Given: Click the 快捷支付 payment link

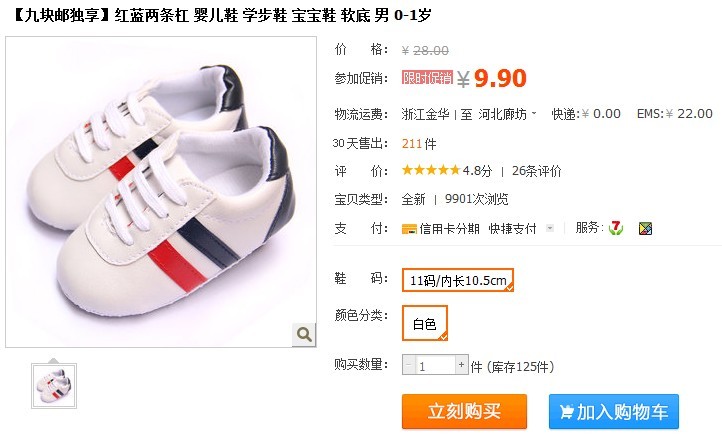Looking at the screenshot, I should 512,228.
